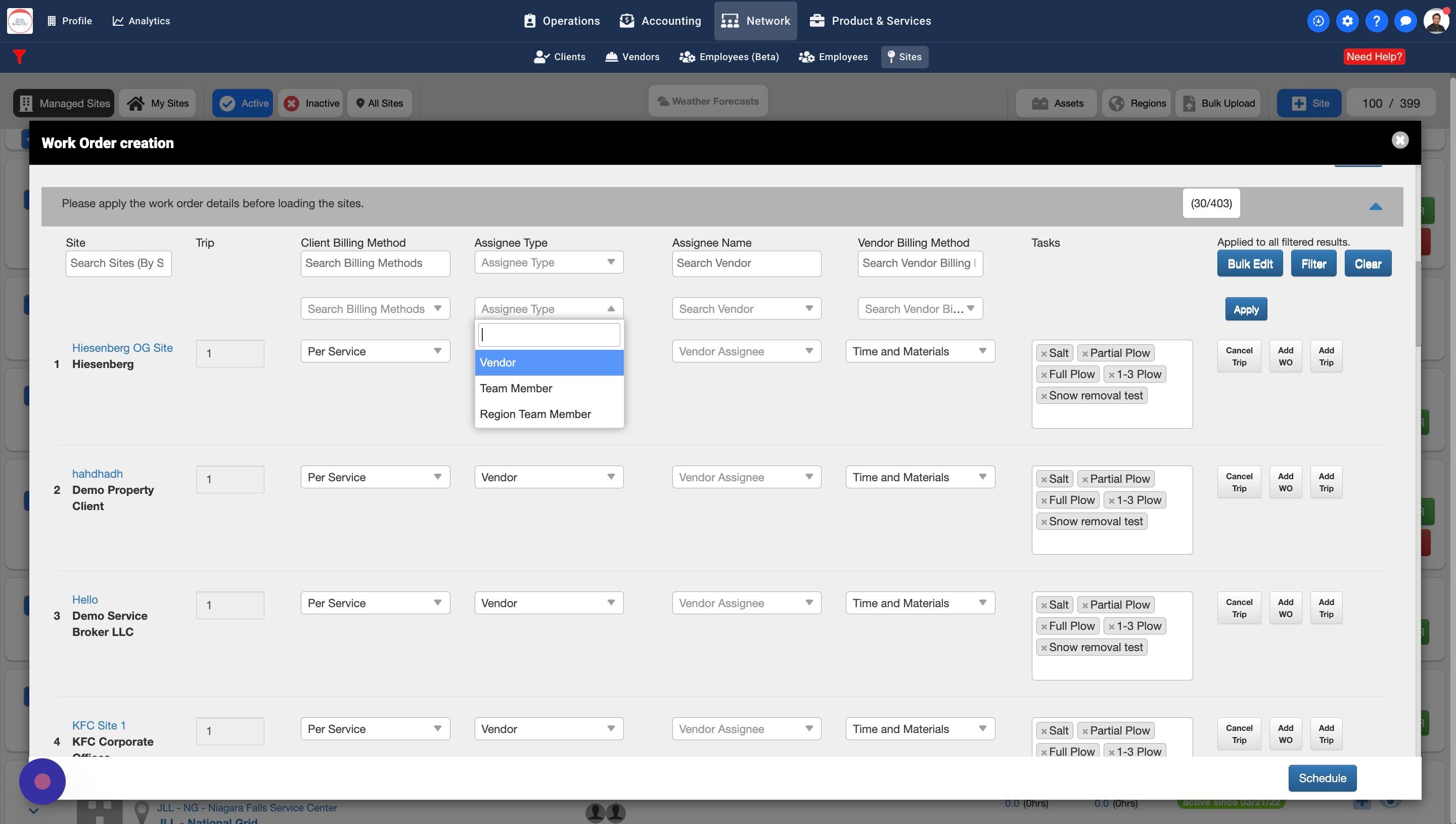Remove the Salt task tag on Hiesenberg row
The image size is (1456, 824).
[1044, 354]
